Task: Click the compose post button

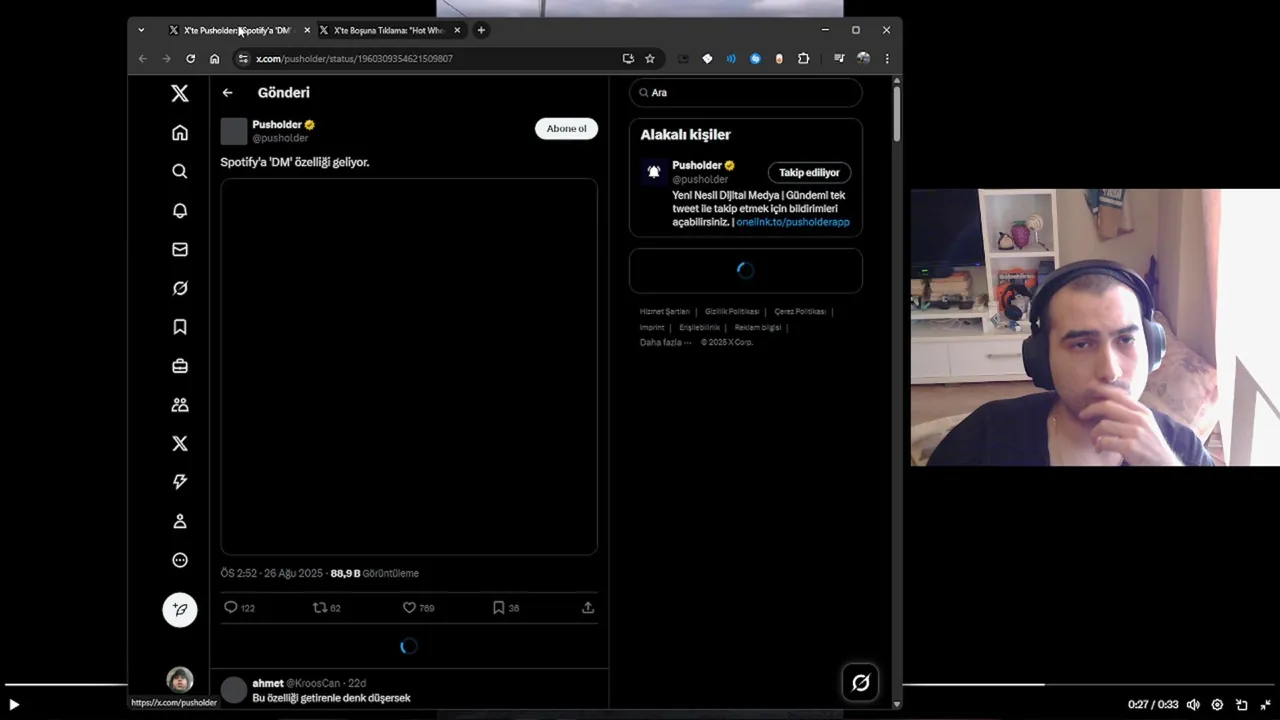Action: pyautogui.click(x=180, y=609)
